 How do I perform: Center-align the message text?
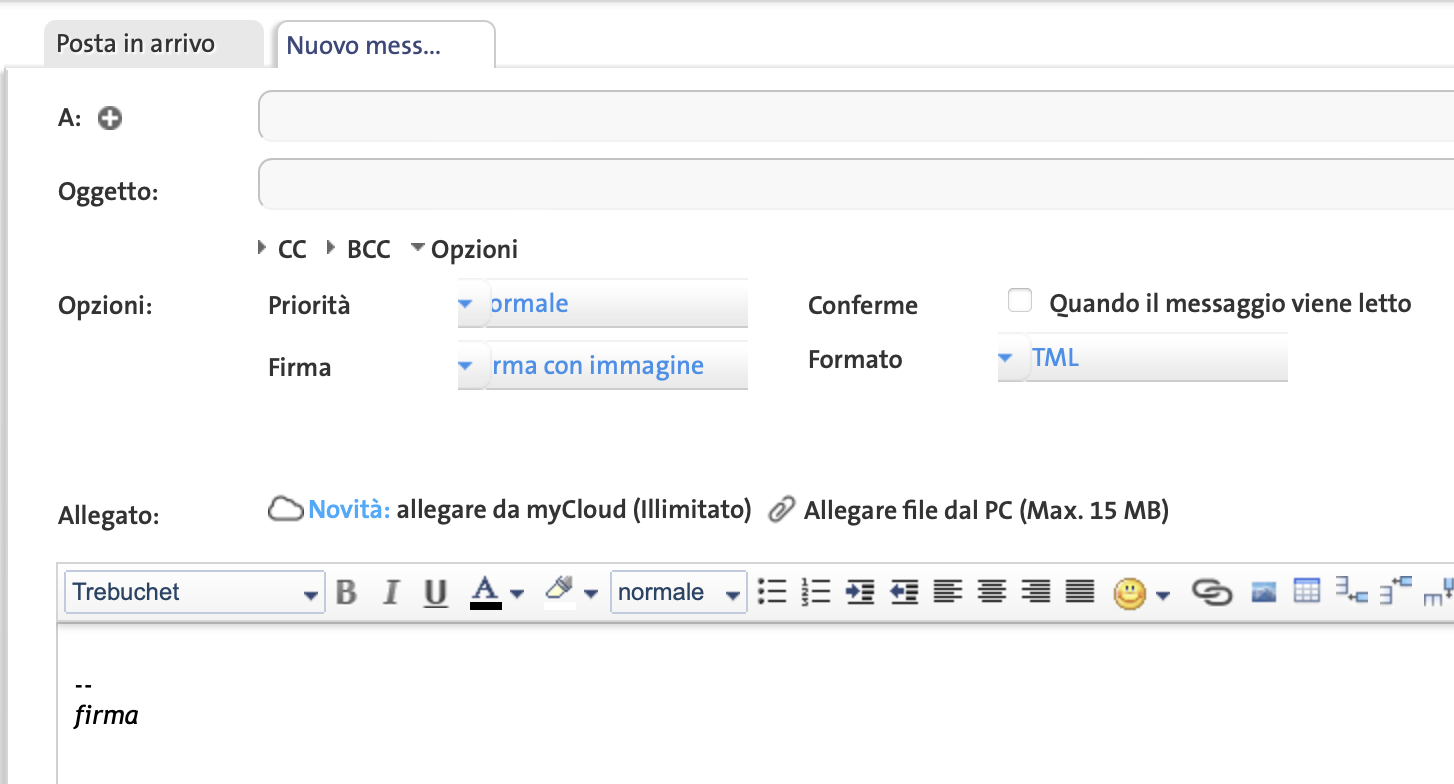991,592
